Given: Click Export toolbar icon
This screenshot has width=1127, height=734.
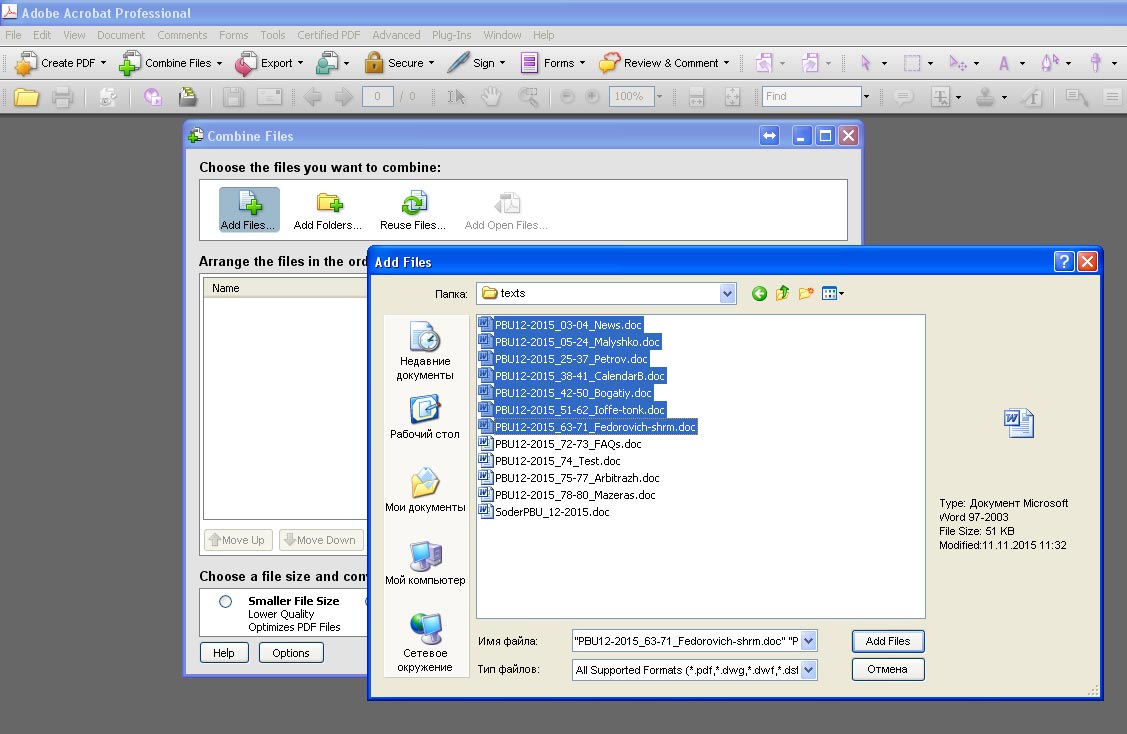Looking at the screenshot, I should [x=246, y=63].
